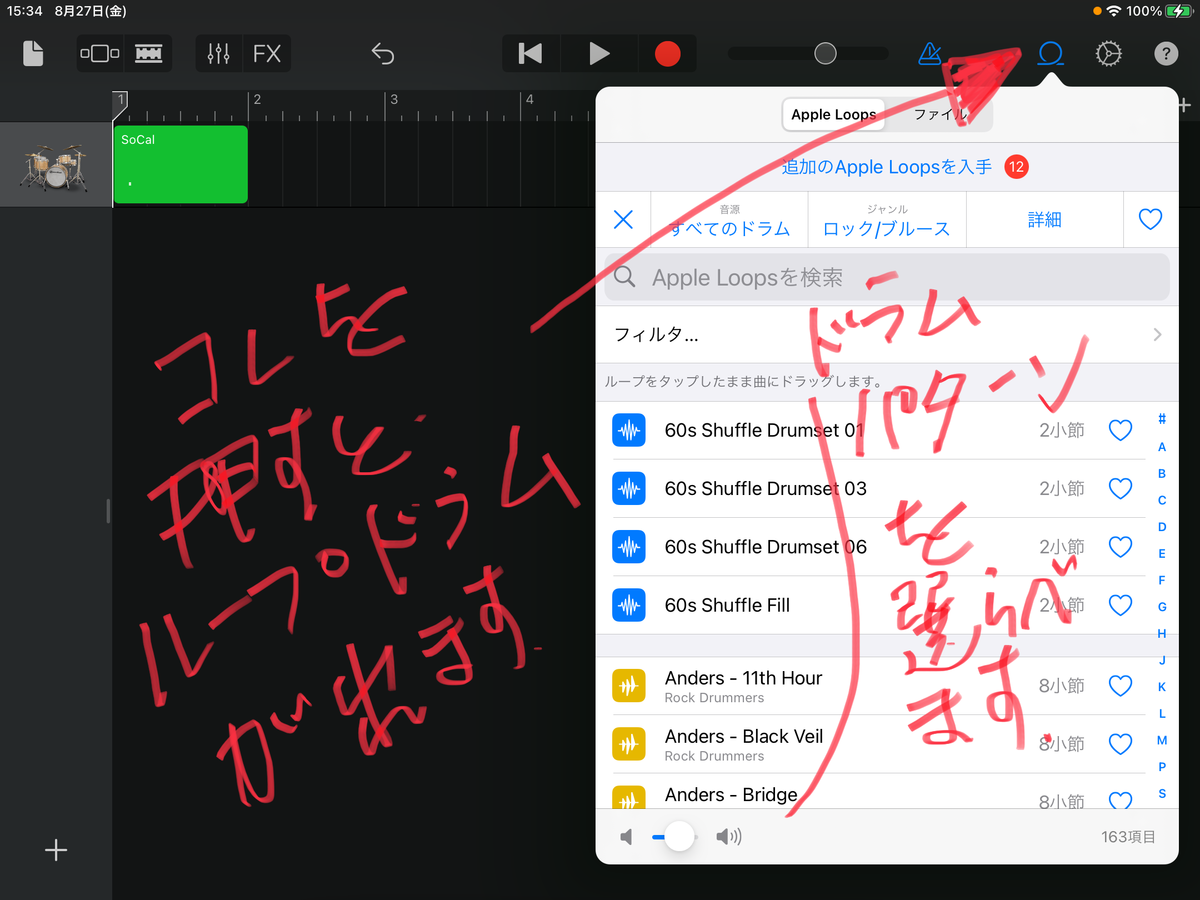Favorite 60s Shuffle Drumset 03
Viewport: 1200px width, 900px height.
click(1120, 489)
